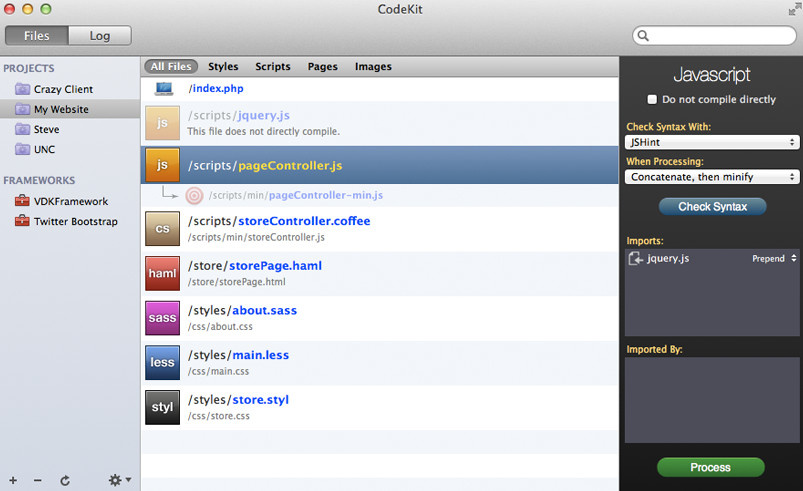Select the My Website project
803x491 pixels.
[61, 110]
